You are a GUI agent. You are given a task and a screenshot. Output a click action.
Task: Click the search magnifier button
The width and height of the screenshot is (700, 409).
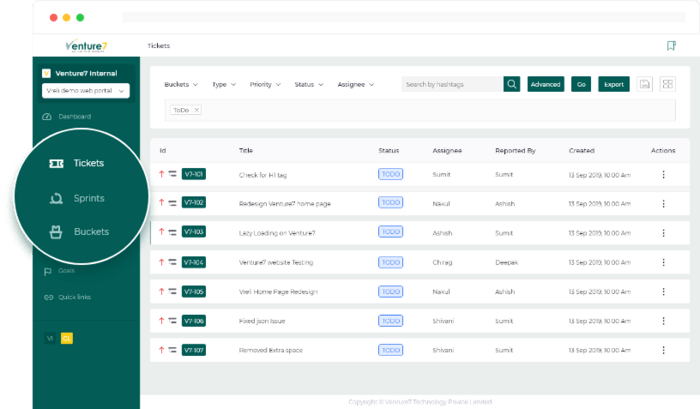point(512,84)
